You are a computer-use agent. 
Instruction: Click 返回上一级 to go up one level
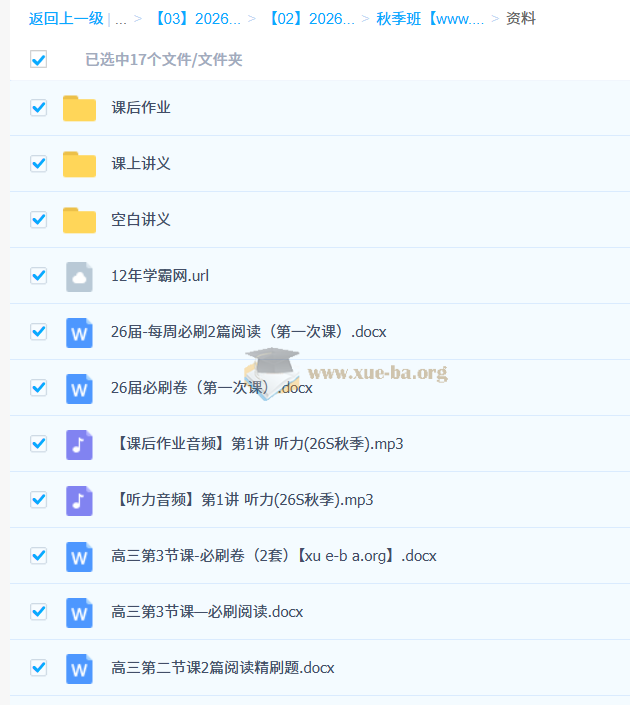click(x=65, y=19)
